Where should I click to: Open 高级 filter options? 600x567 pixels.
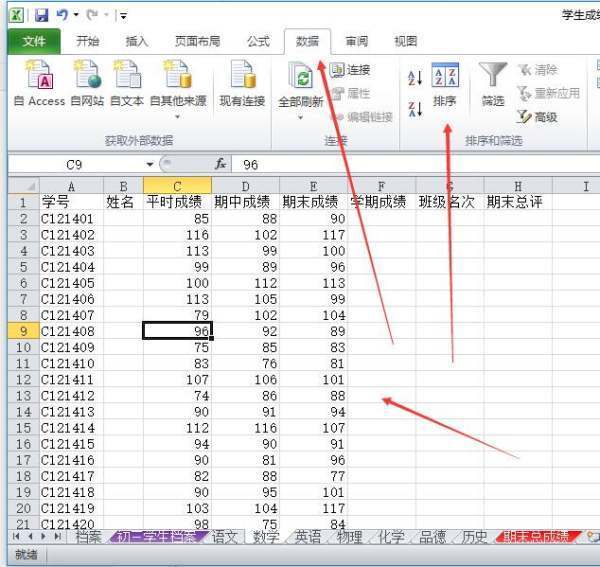(537, 117)
